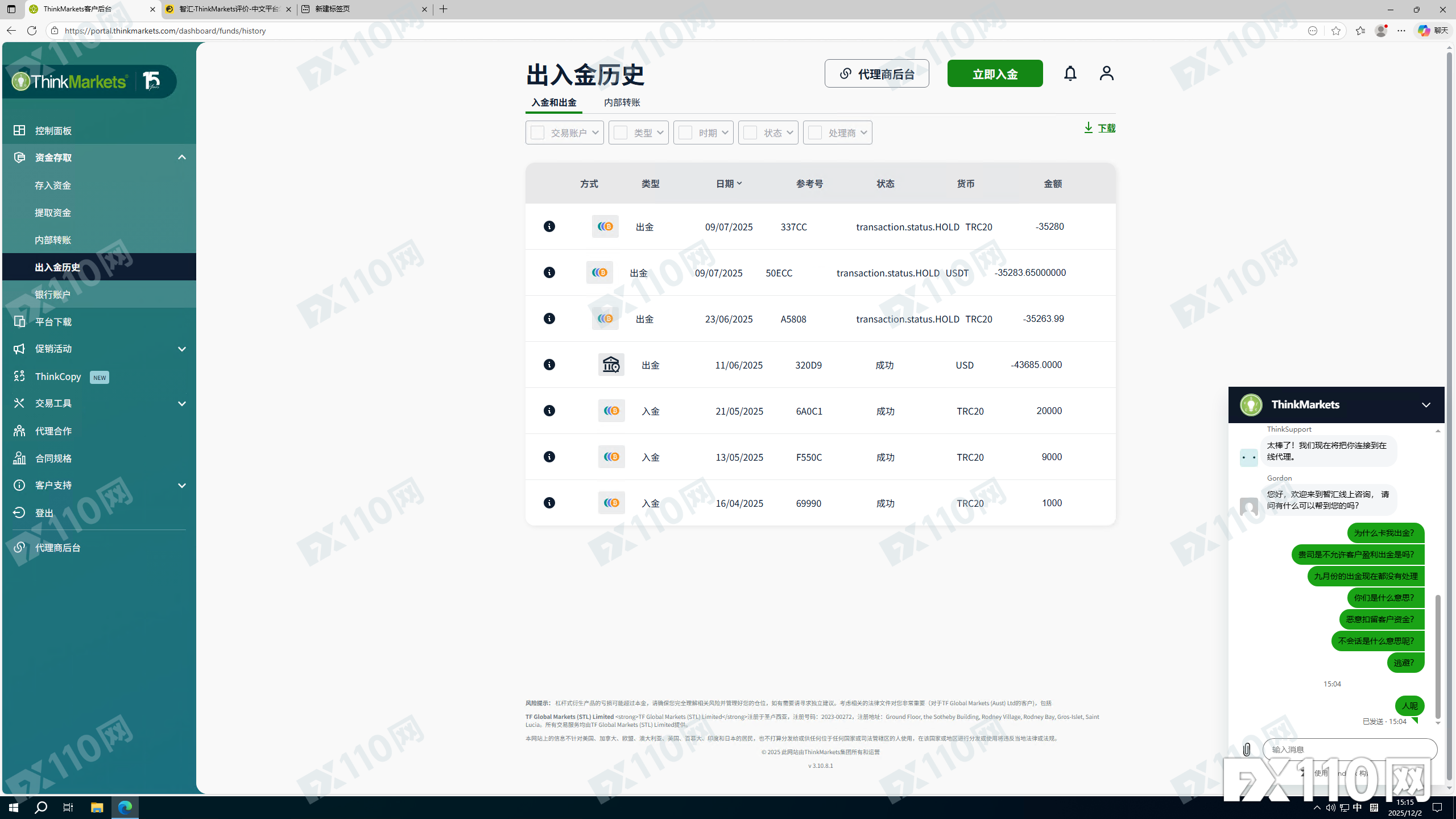Switch to the 内部转账 tab
This screenshot has height=819, width=1456.
pos(622,102)
